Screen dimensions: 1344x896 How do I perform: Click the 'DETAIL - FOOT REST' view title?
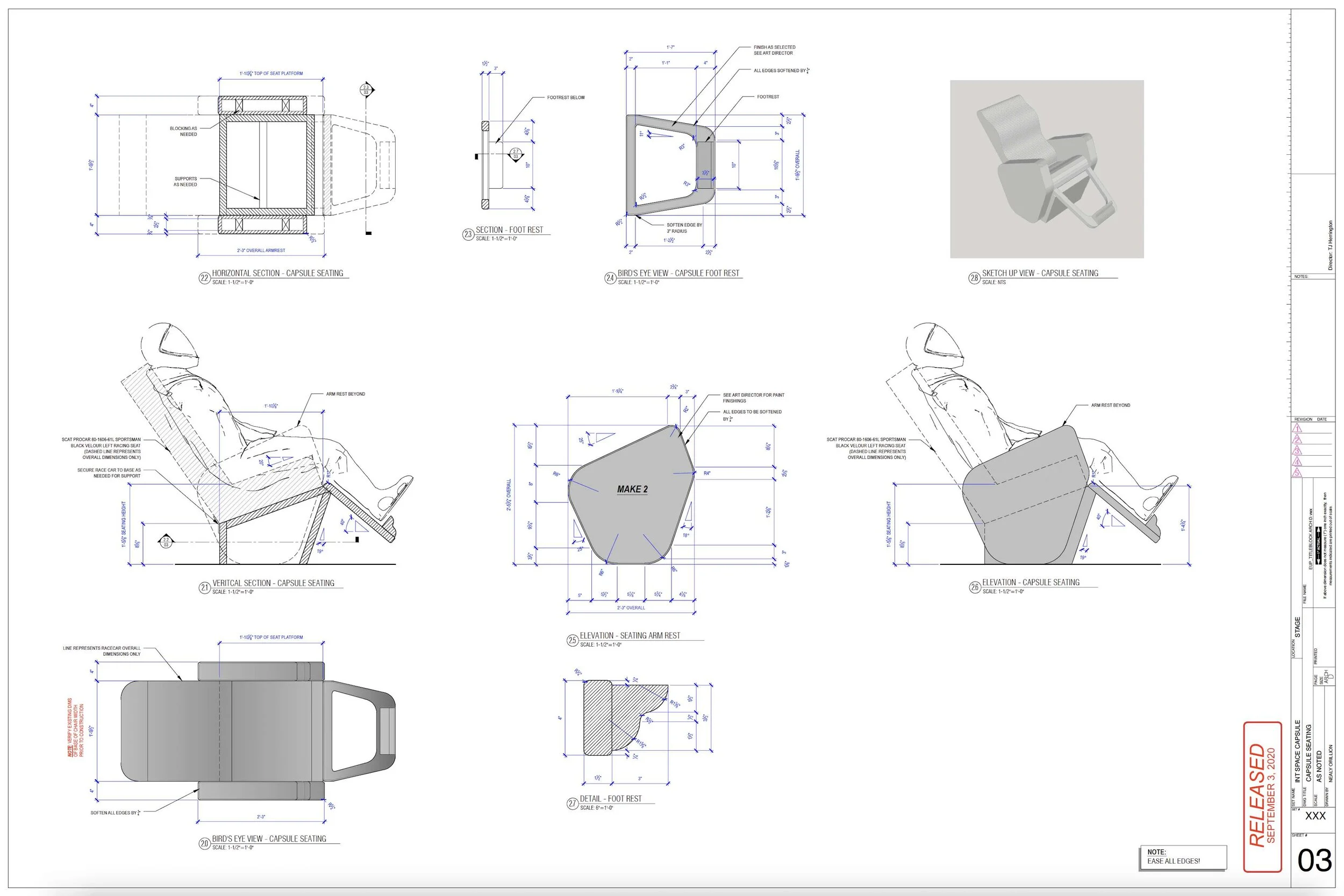click(610, 798)
